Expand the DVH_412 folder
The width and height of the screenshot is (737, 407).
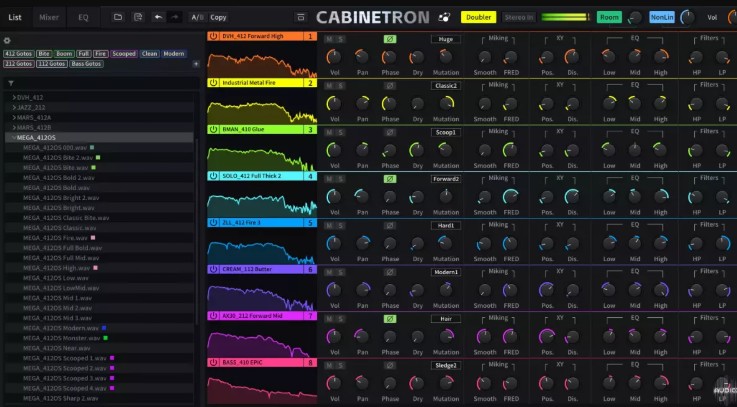(14, 98)
